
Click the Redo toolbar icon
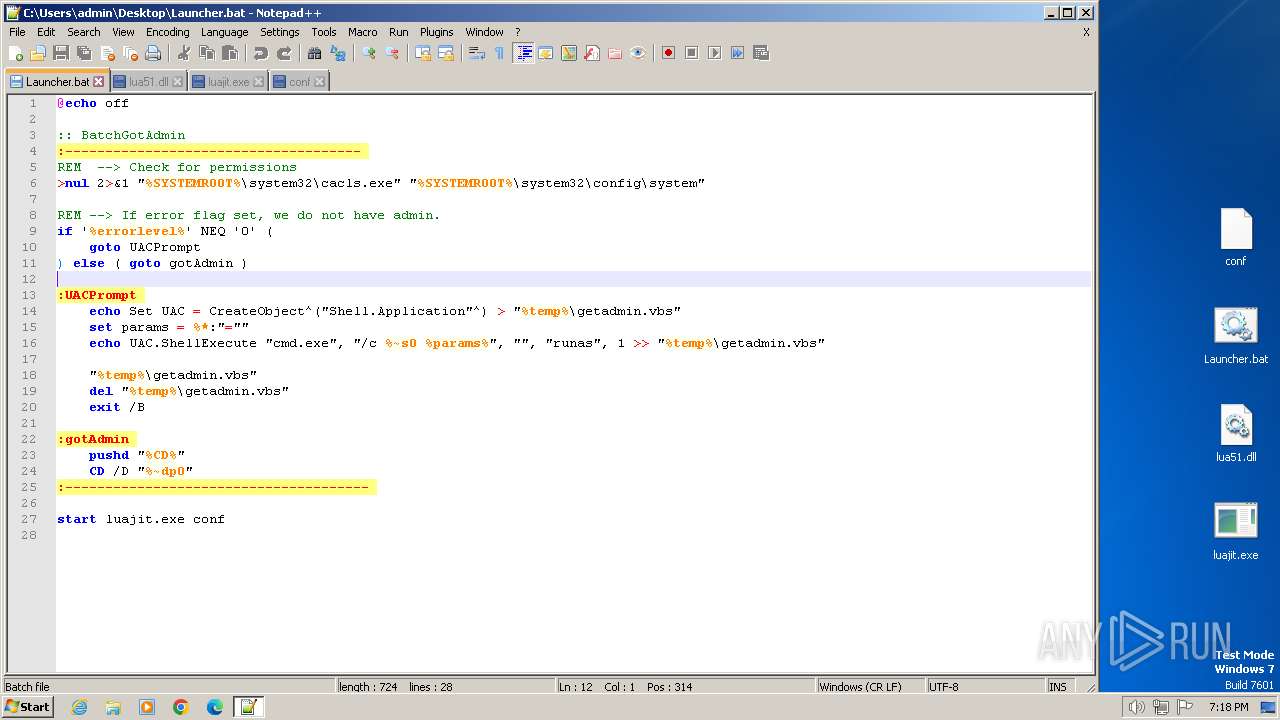pos(284,53)
